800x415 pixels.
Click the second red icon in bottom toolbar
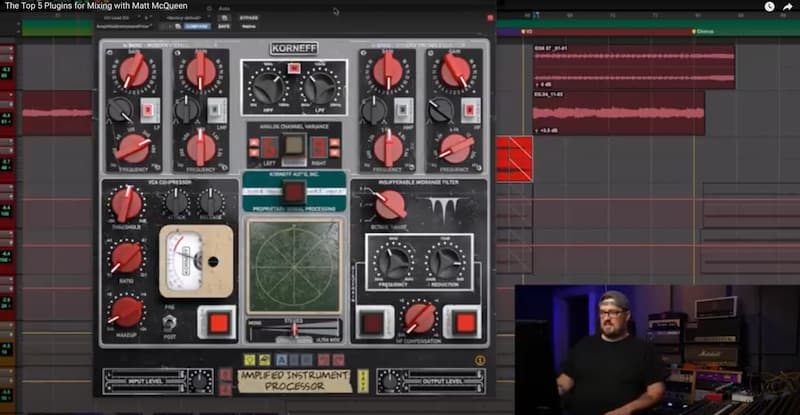(x=339, y=360)
